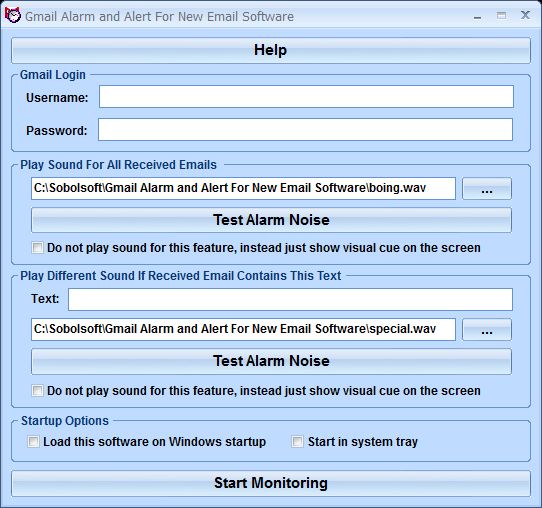Viewport: 542px width, 508px height.
Task: Check Start in system tray option
Action: pyautogui.click(x=297, y=442)
